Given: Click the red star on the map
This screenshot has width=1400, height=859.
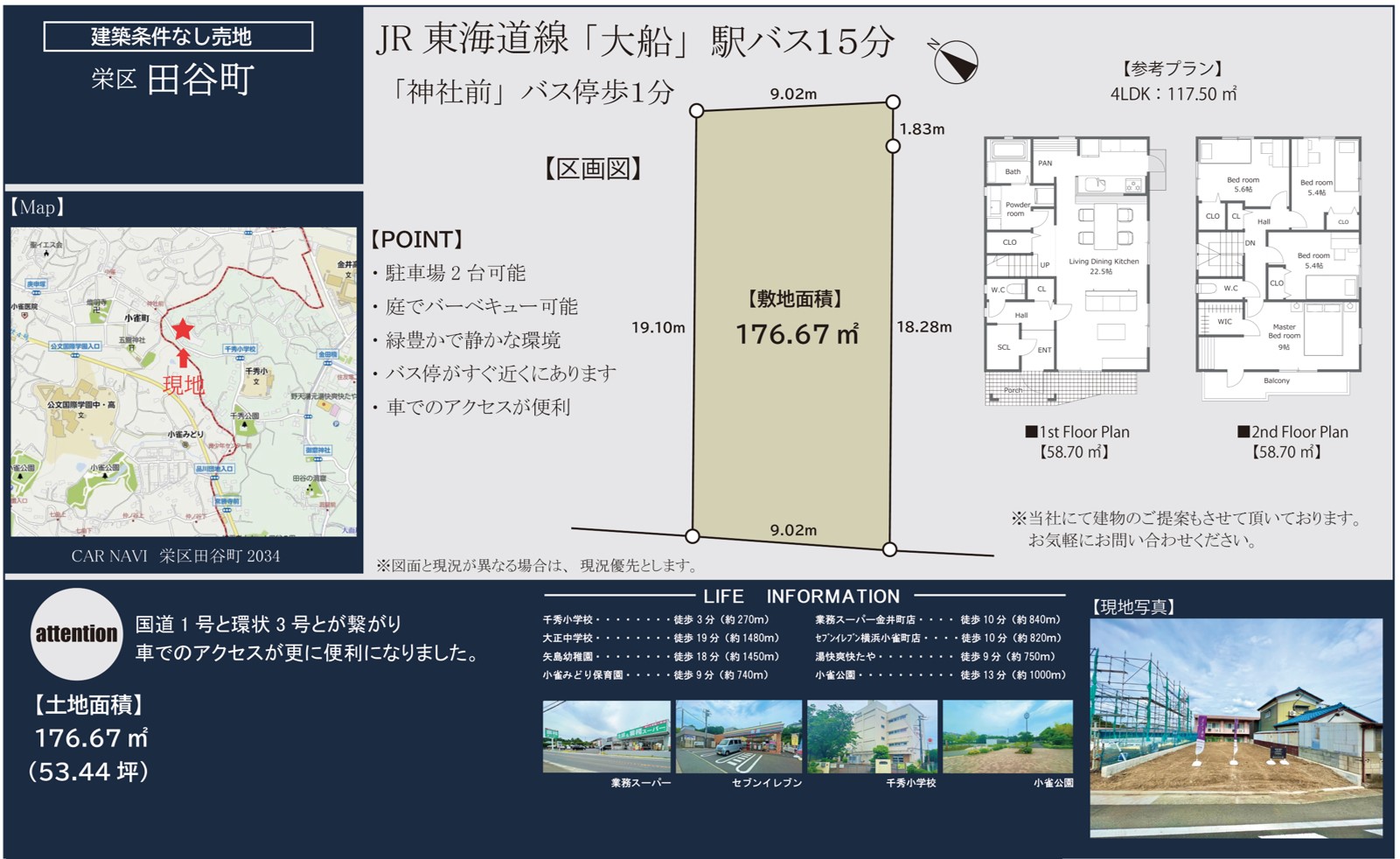Looking at the screenshot, I should pyautogui.click(x=183, y=330).
